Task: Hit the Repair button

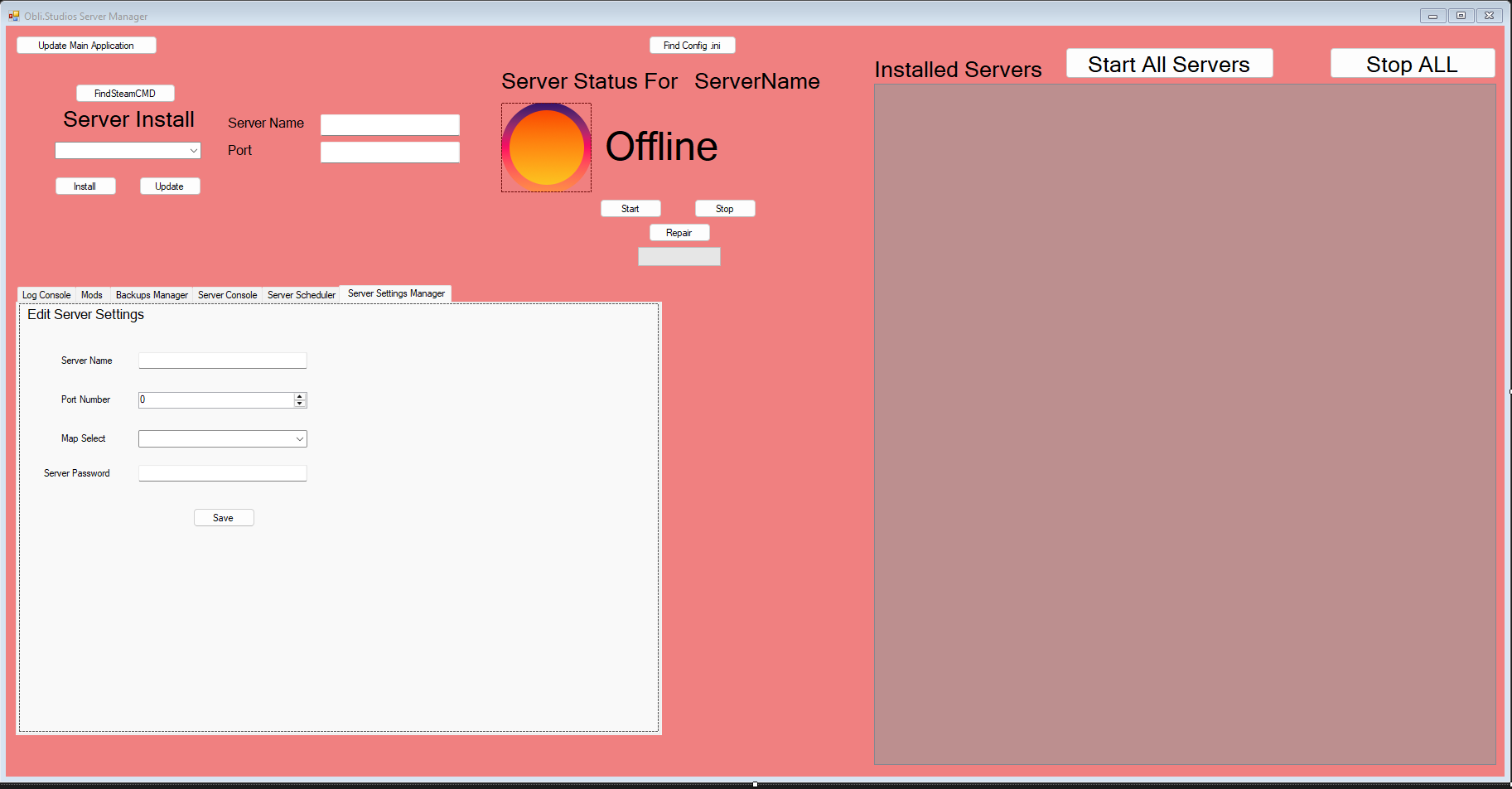Action: click(679, 233)
